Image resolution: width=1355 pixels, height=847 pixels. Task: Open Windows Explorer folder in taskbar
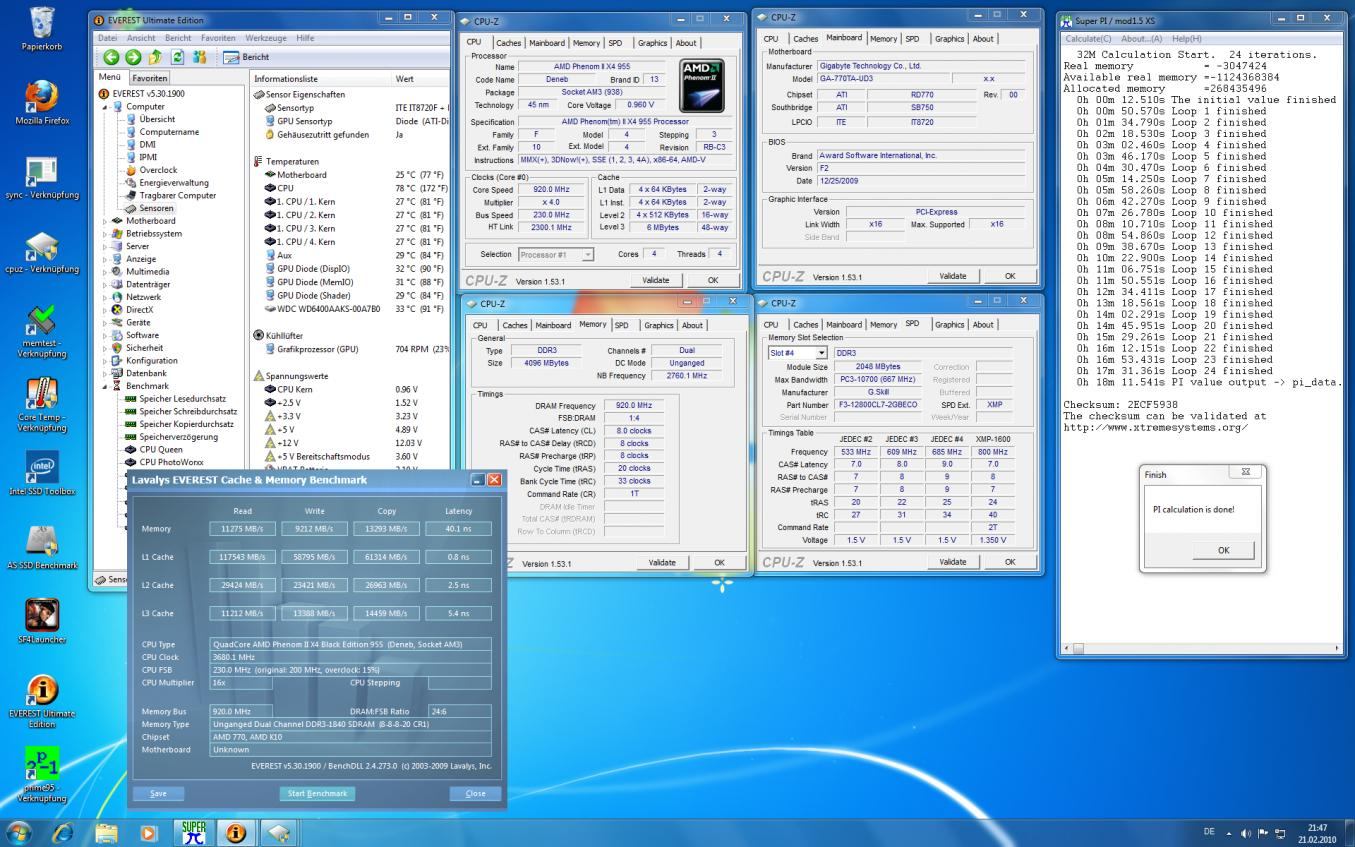click(x=106, y=831)
